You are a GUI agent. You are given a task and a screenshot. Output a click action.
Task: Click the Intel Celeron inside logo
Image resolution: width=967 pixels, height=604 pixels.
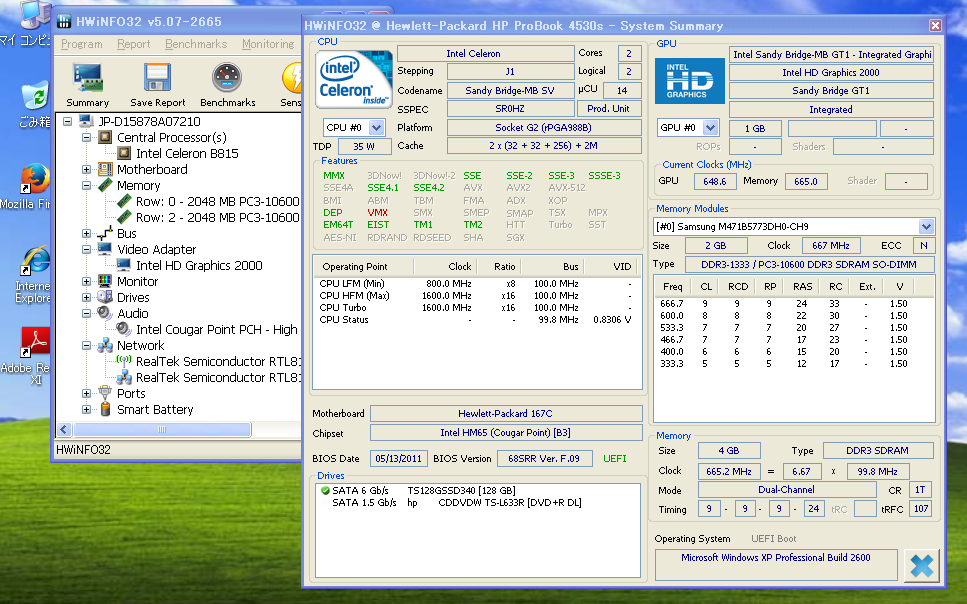[x=353, y=80]
